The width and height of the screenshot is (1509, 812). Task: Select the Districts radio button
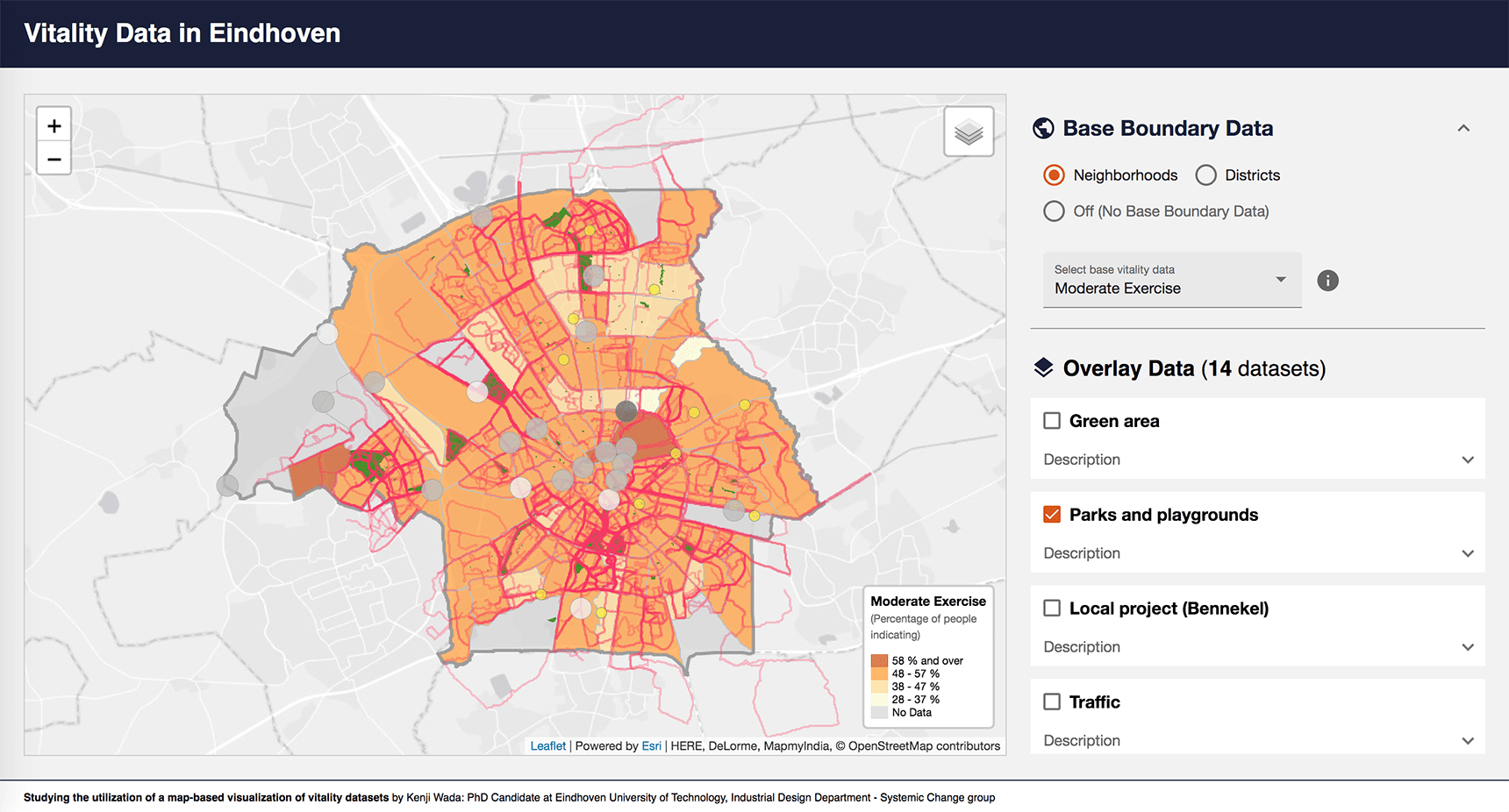[1205, 175]
